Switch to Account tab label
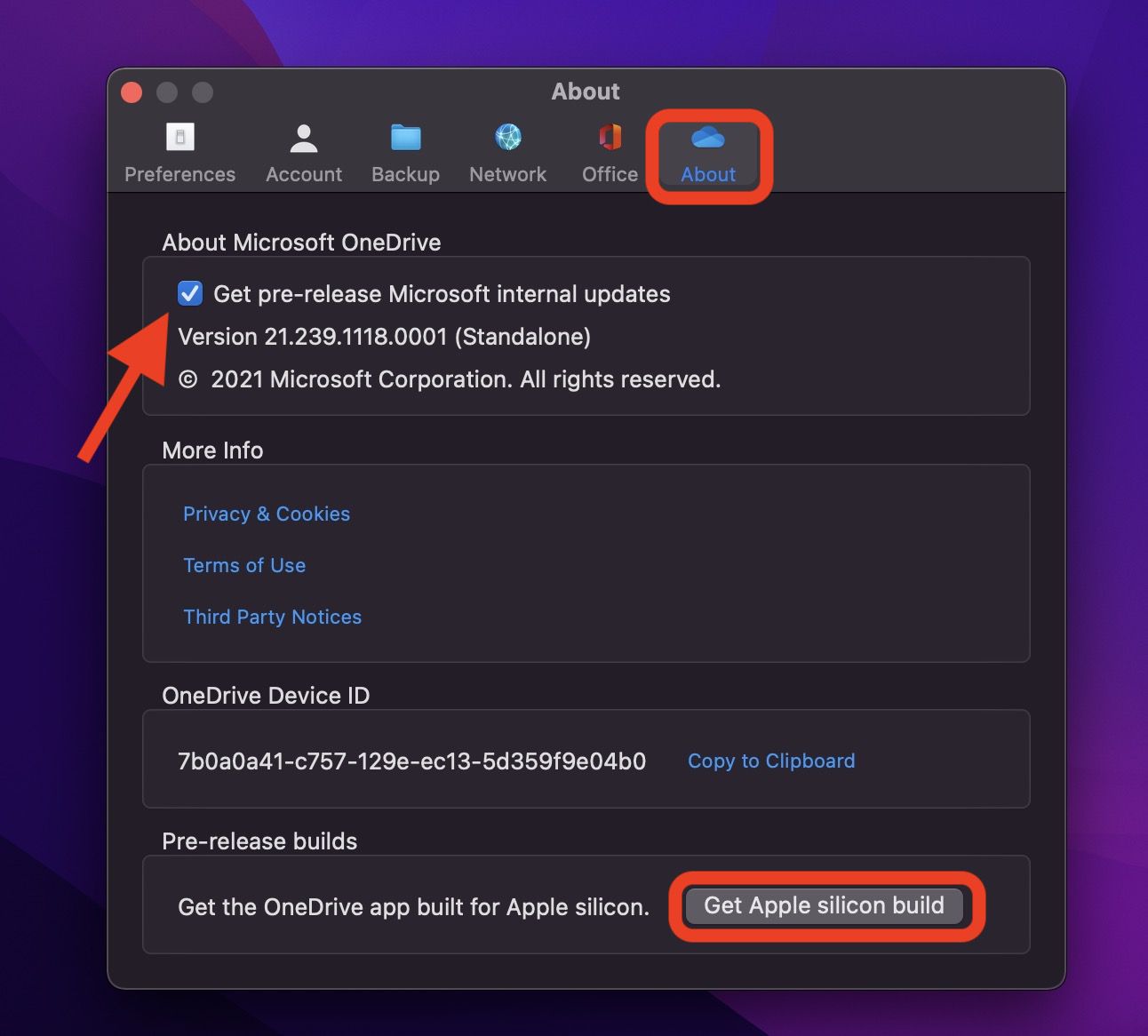 point(304,174)
